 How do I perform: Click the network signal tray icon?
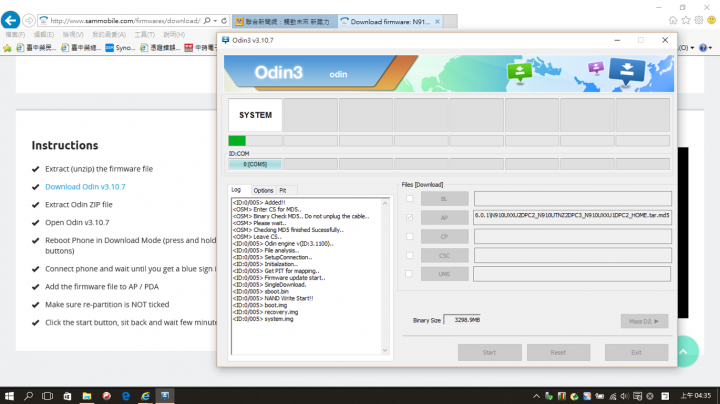click(x=613, y=396)
